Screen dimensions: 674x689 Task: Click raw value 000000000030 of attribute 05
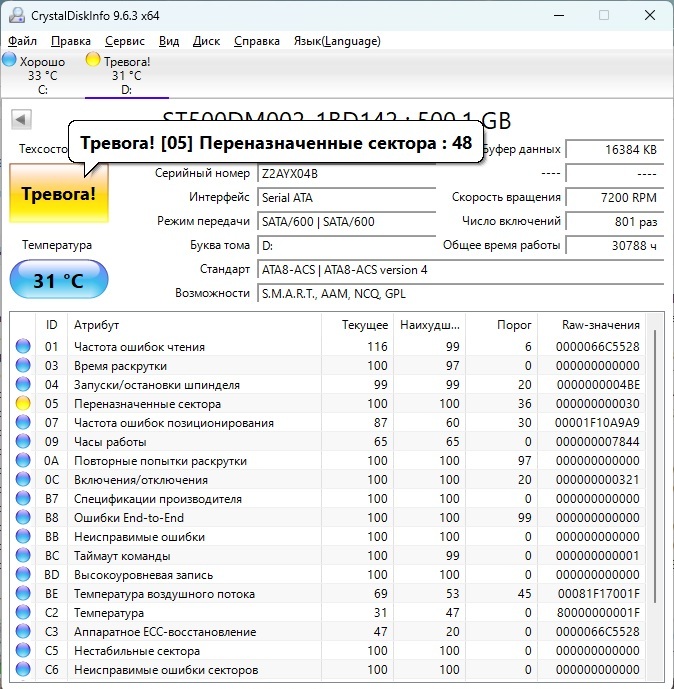click(x=598, y=404)
